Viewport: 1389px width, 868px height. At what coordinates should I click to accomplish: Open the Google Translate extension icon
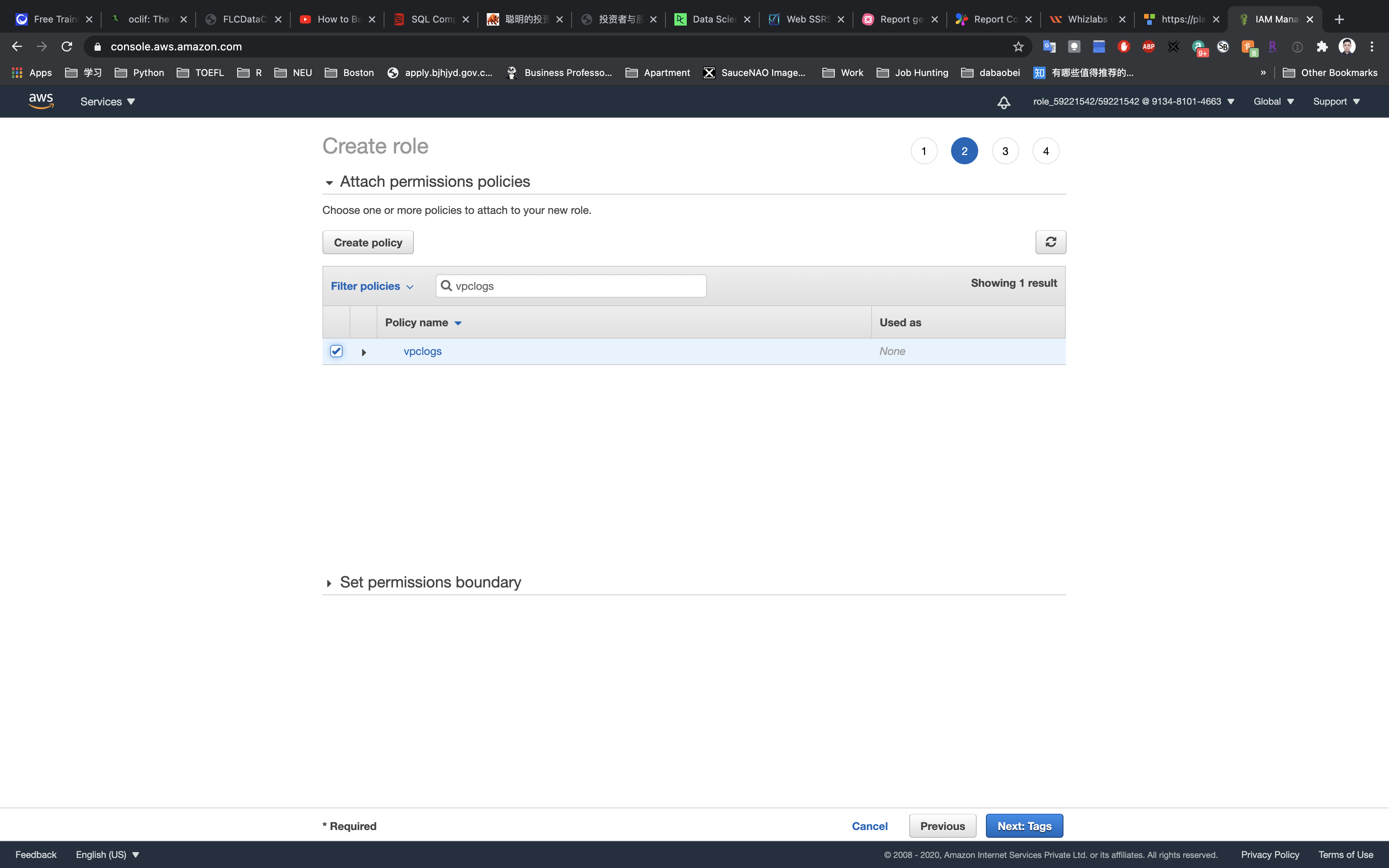point(1049,46)
